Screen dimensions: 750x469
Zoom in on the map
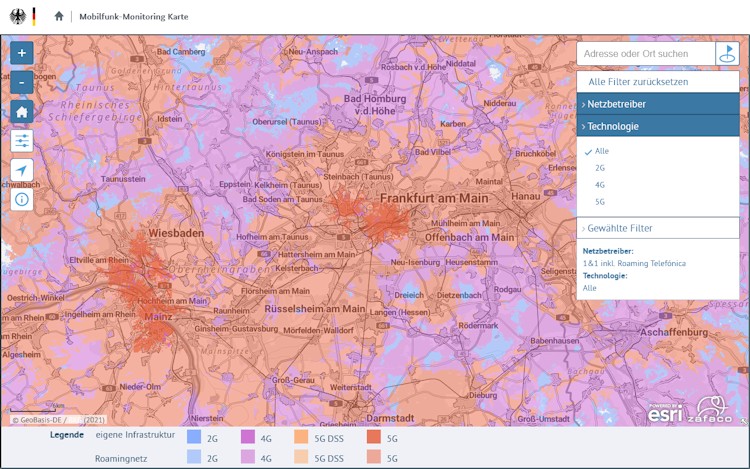(x=22, y=52)
